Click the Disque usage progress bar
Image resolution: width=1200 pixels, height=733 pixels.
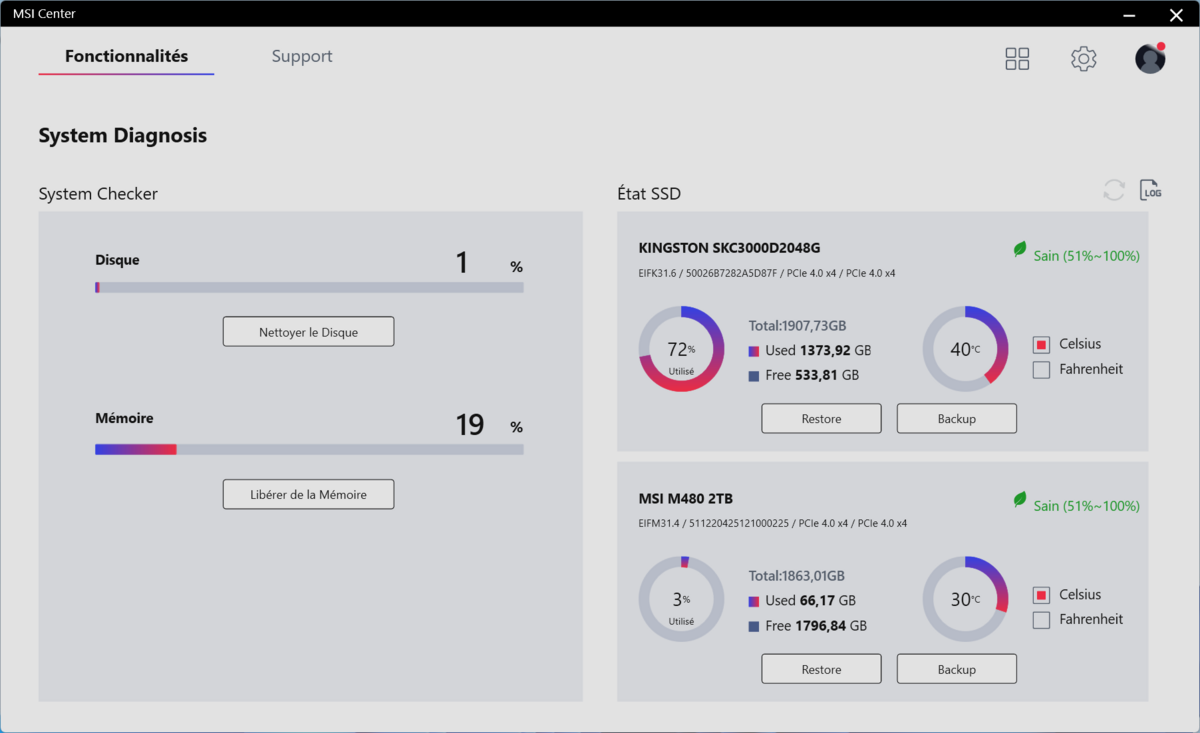(309, 288)
